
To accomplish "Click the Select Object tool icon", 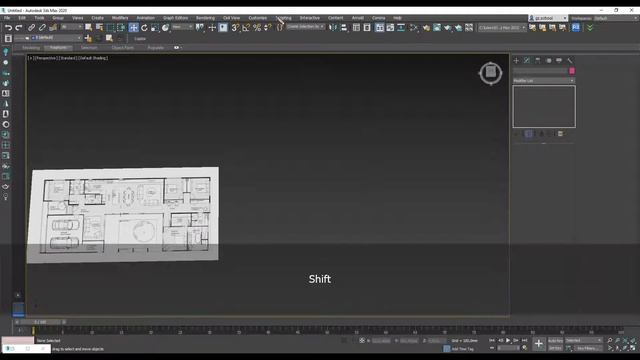I will (89, 28).
